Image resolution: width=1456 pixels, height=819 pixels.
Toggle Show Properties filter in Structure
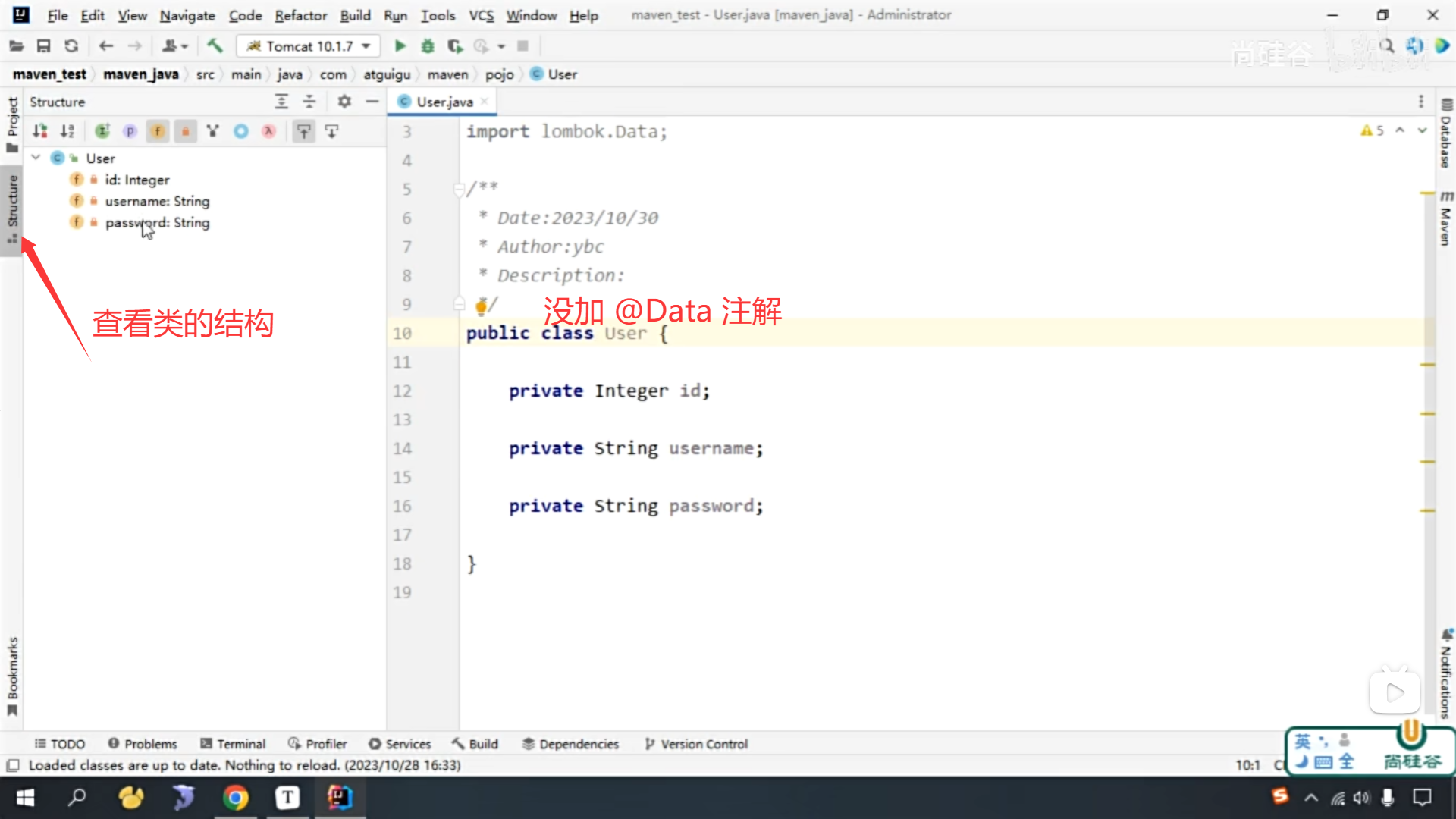(130, 131)
